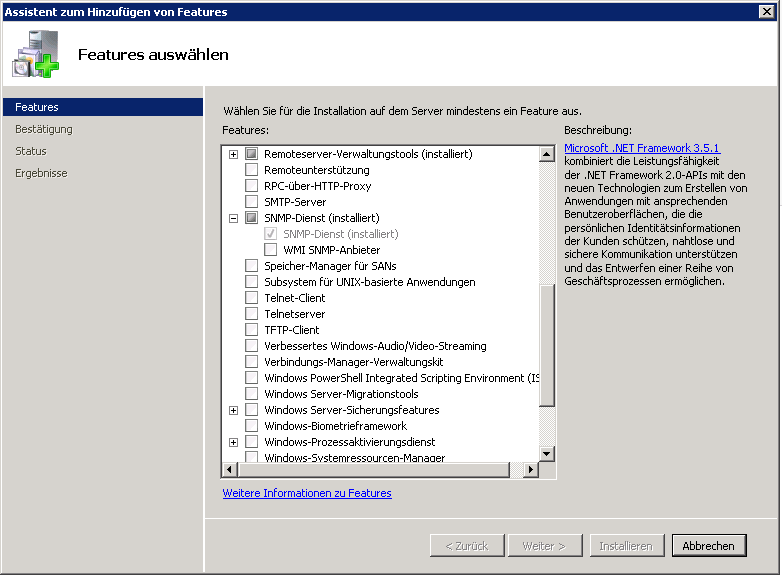The width and height of the screenshot is (782, 576).
Task: Enable the Telnet-Client checkbox
Action: click(251, 298)
